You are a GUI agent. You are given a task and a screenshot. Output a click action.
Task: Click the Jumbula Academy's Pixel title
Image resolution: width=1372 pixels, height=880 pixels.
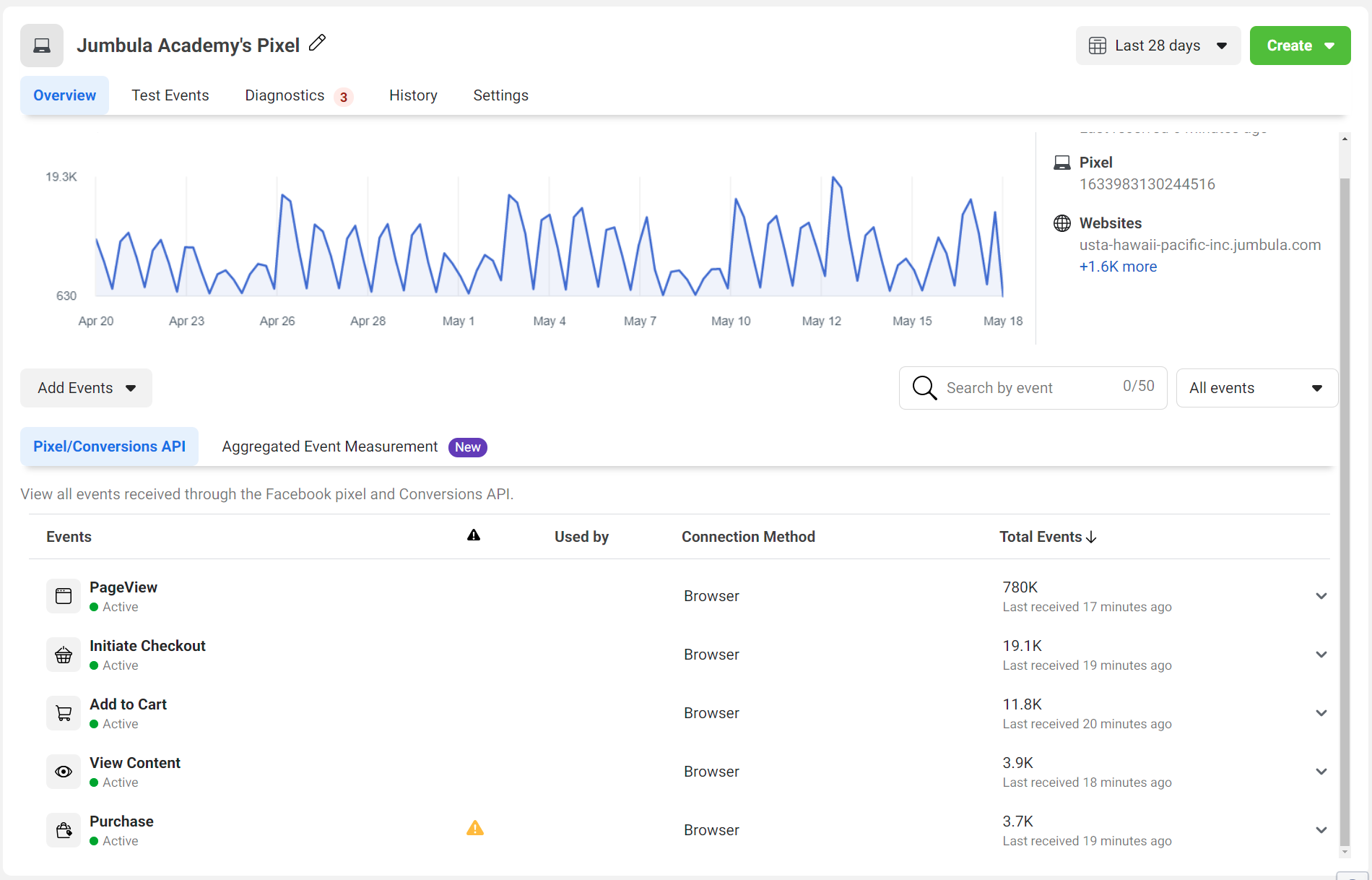click(188, 46)
